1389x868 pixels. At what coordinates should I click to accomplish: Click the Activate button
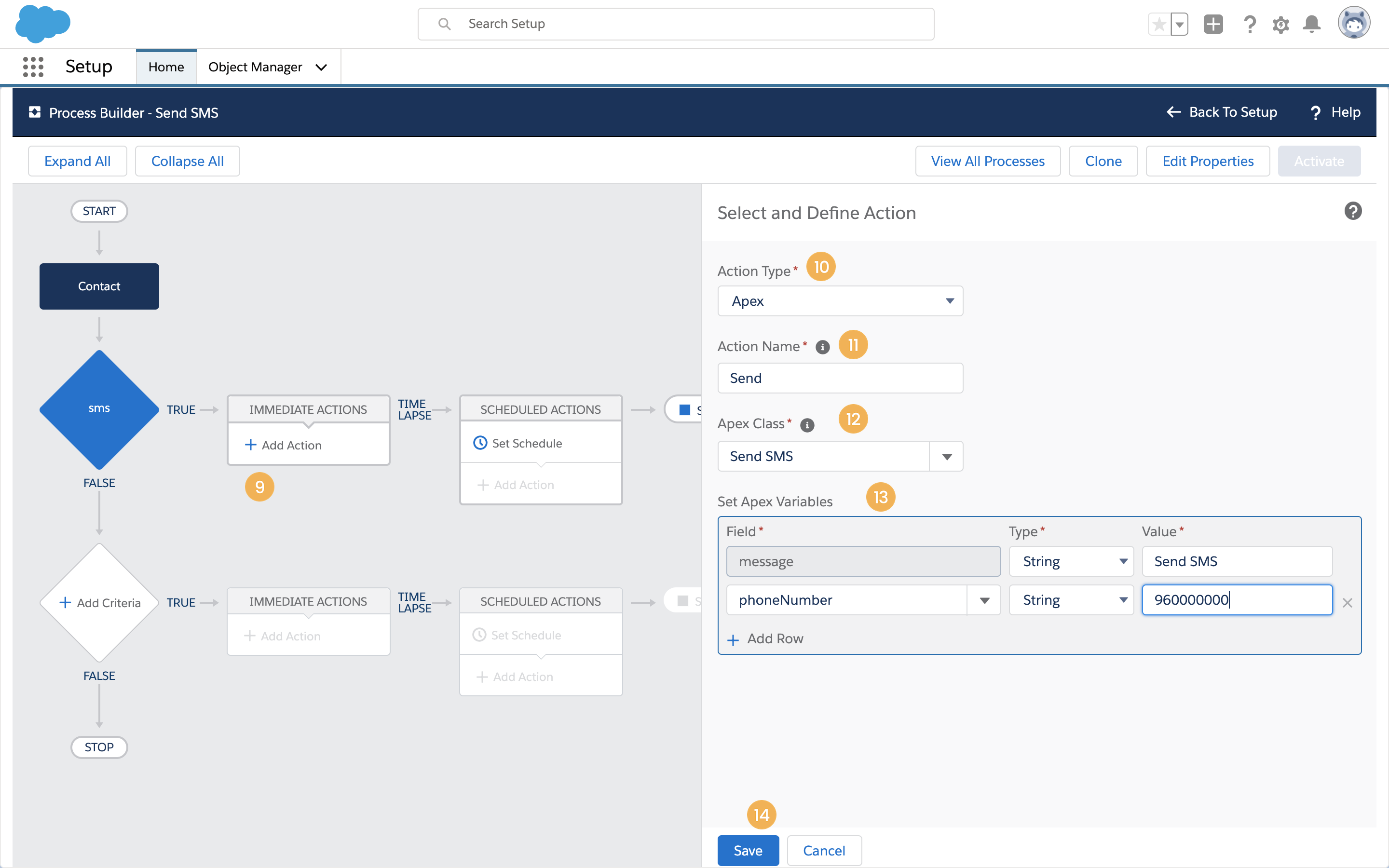click(x=1319, y=161)
